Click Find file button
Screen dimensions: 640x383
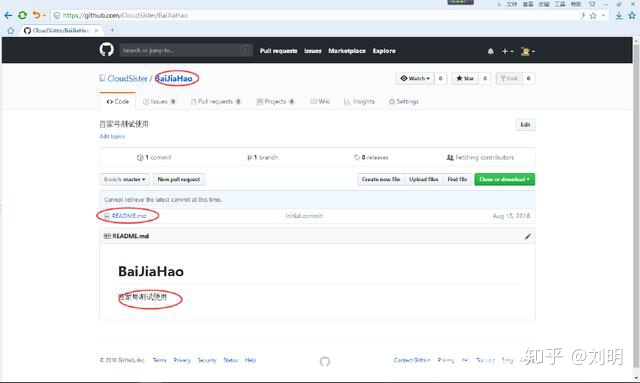coord(457,180)
